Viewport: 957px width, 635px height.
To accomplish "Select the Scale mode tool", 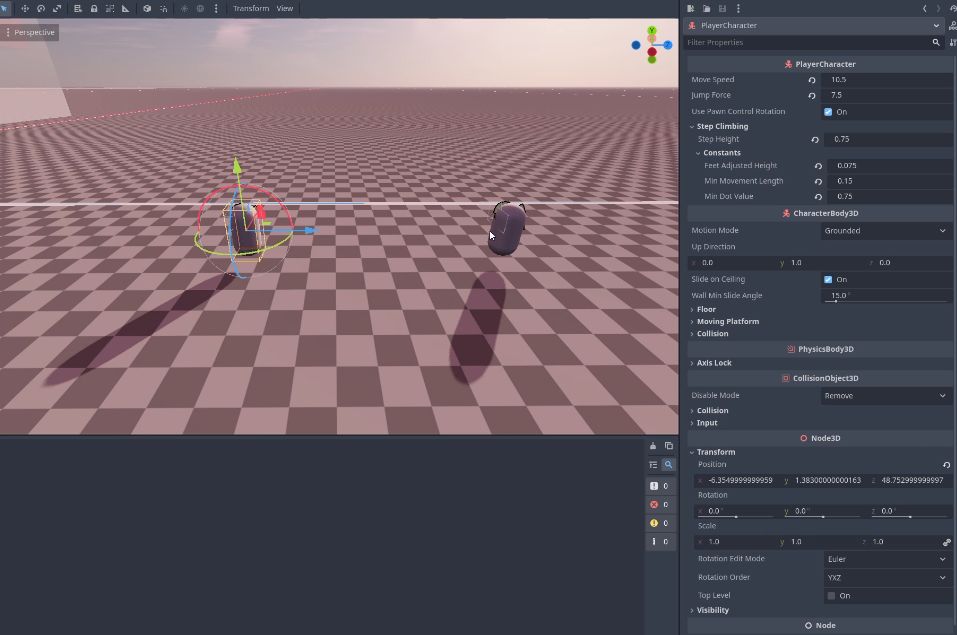I will (56, 8).
